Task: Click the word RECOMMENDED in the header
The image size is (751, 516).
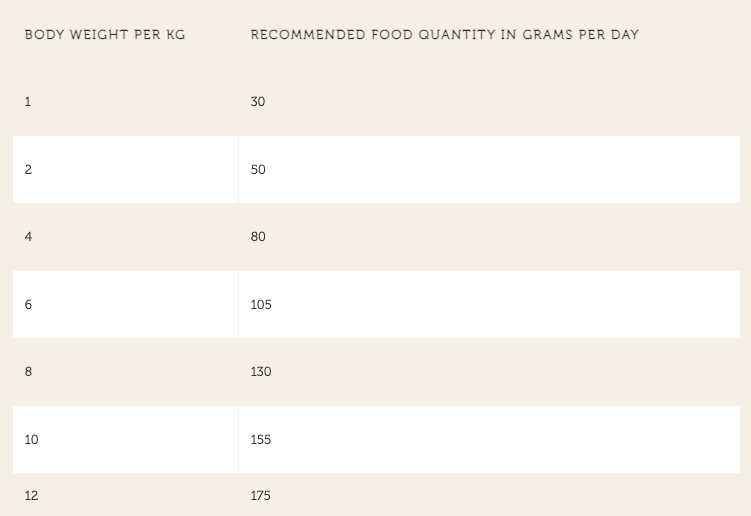Action: (302, 35)
